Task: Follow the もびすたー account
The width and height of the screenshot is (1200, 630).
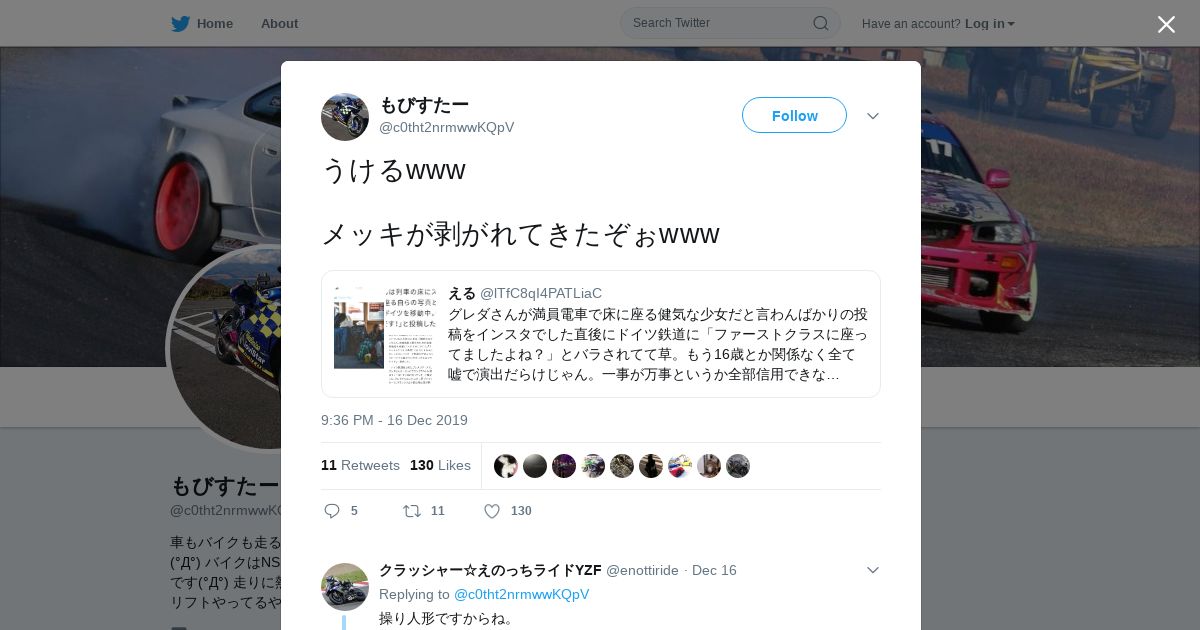Action: click(794, 115)
